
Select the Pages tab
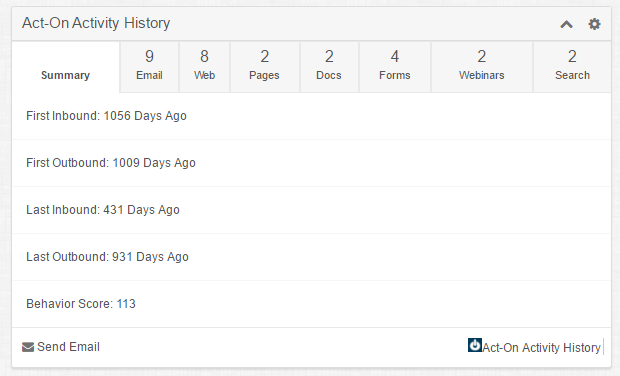tap(265, 67)
